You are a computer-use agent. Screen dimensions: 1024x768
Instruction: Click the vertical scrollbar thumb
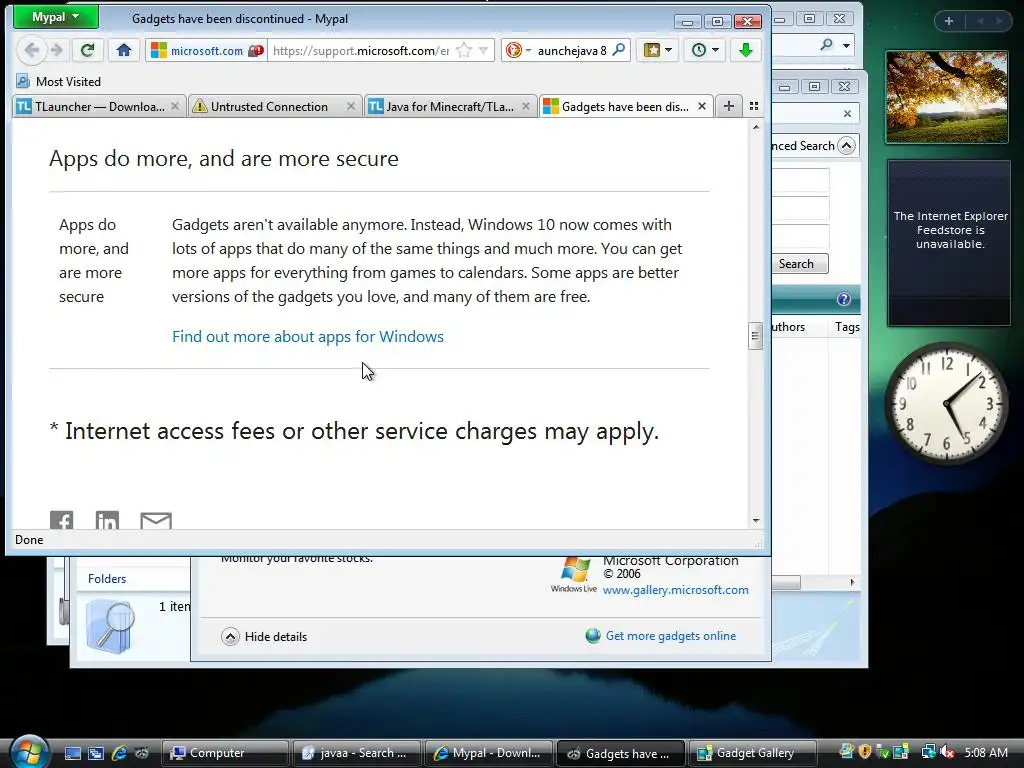pos(756,336)
